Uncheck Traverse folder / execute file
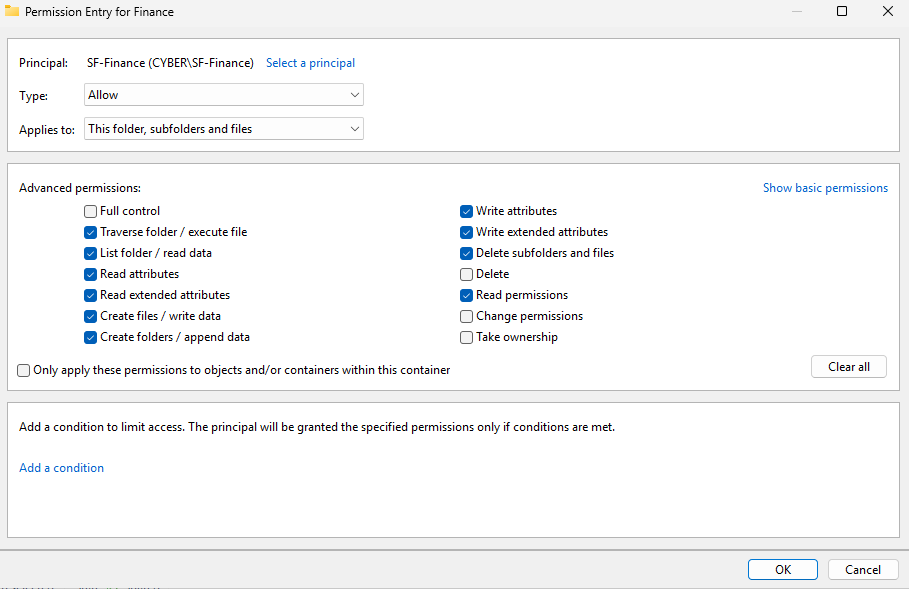 [91, 232]
